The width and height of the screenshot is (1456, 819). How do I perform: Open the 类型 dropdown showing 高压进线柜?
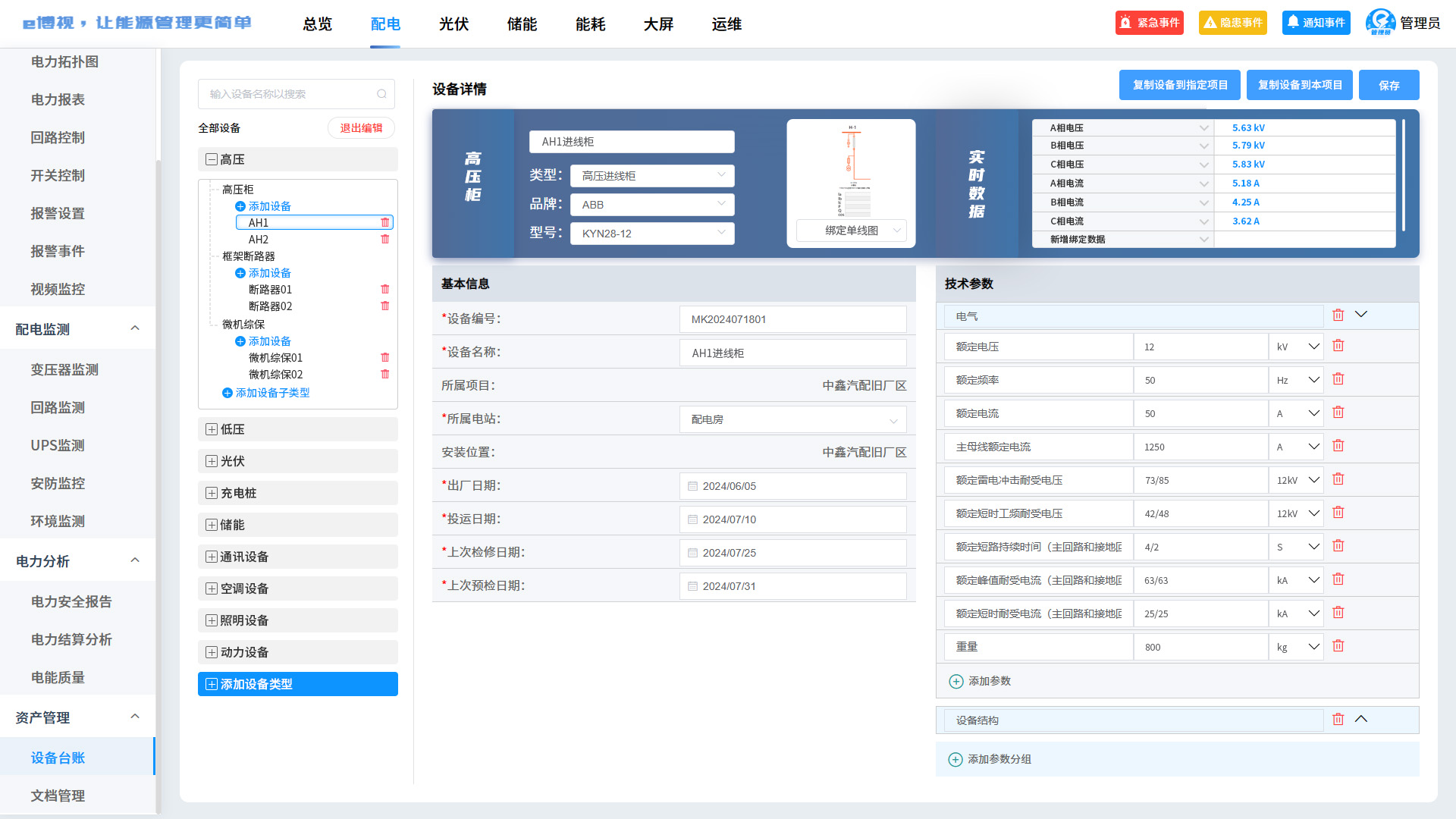pos(651,175)
